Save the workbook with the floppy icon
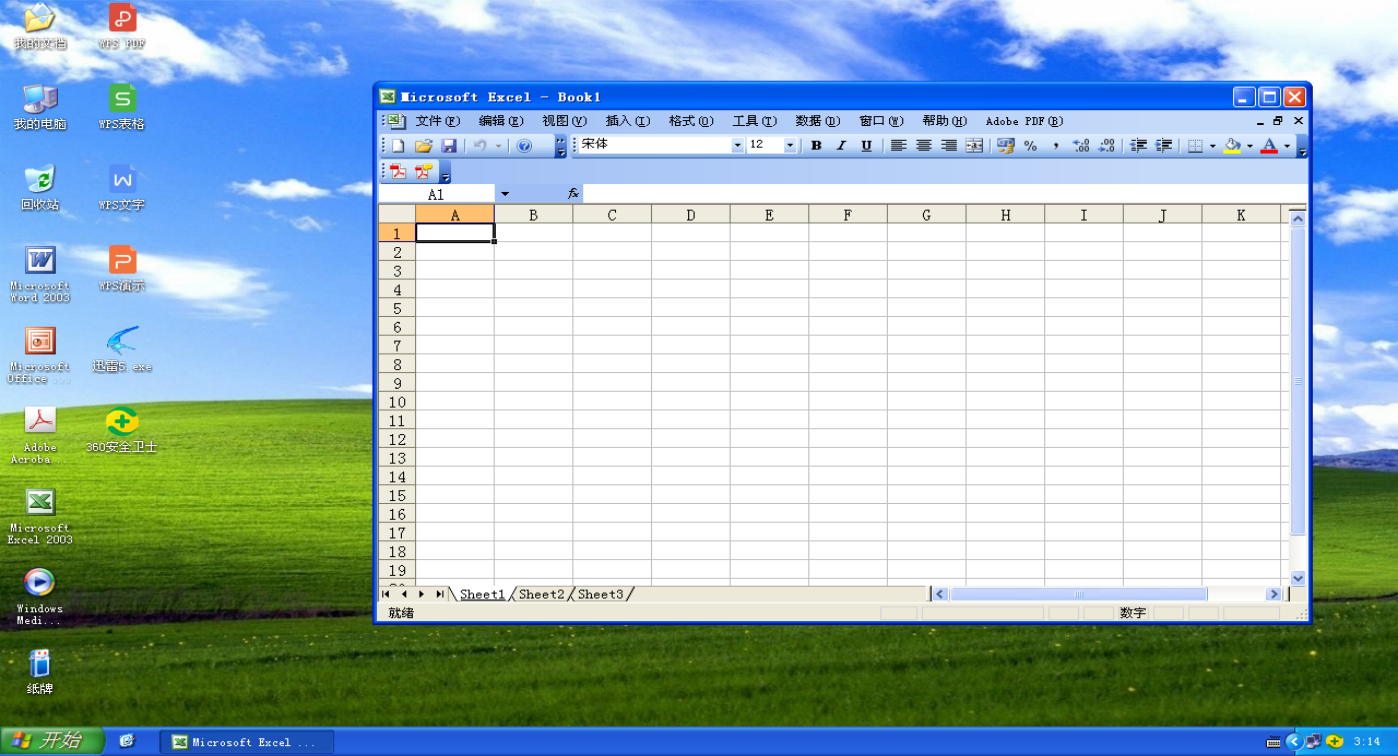The width and height of the screenshot is (1398, 756). 449,146
